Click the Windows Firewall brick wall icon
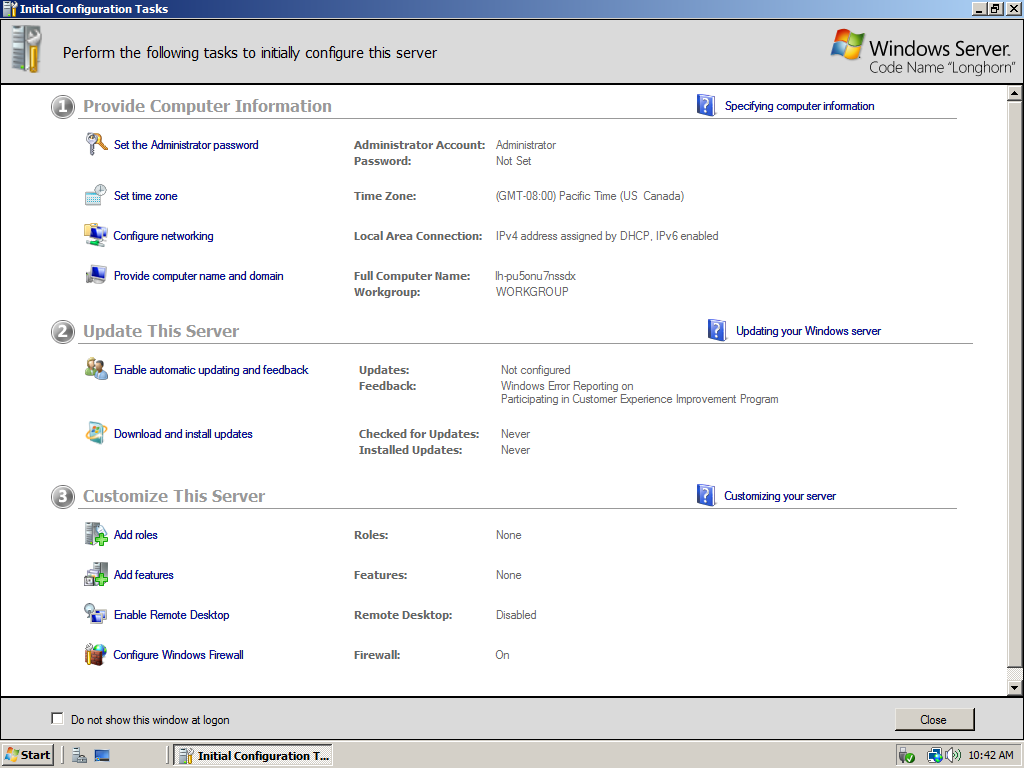This screenshot has height=768, width=1024. tap(96, 655)
